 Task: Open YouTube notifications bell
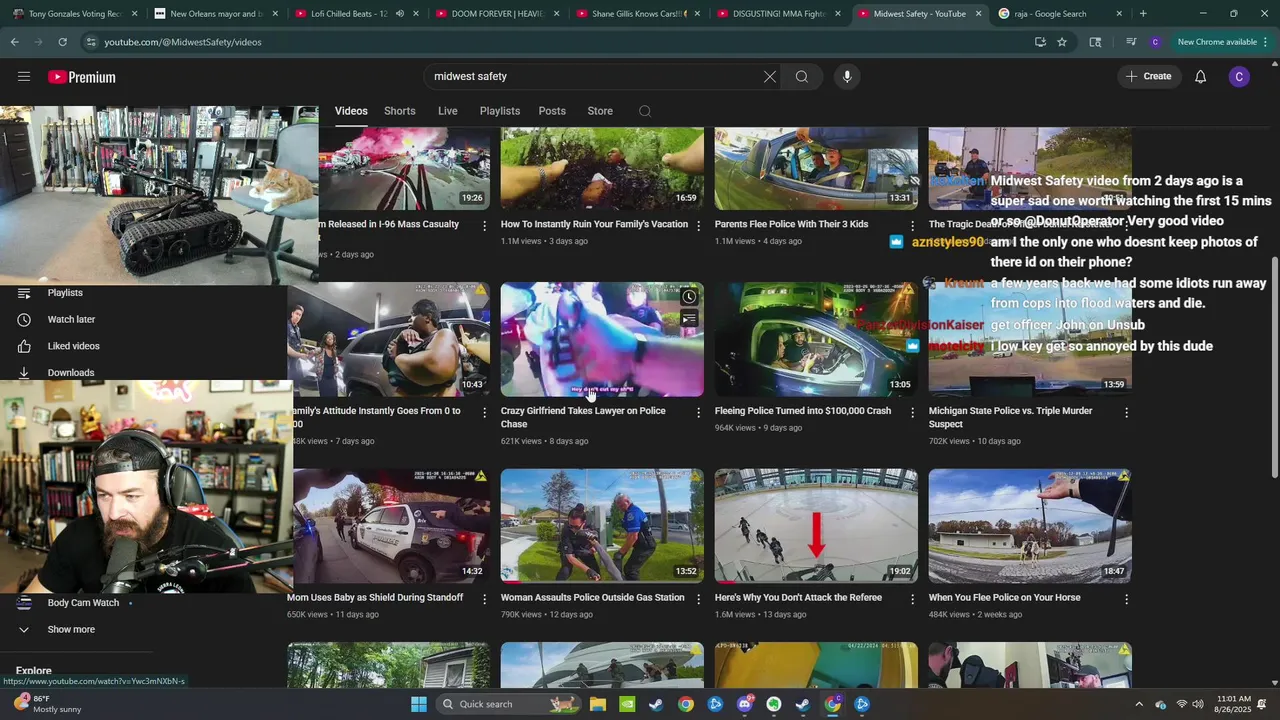(x=1200, y=77)
